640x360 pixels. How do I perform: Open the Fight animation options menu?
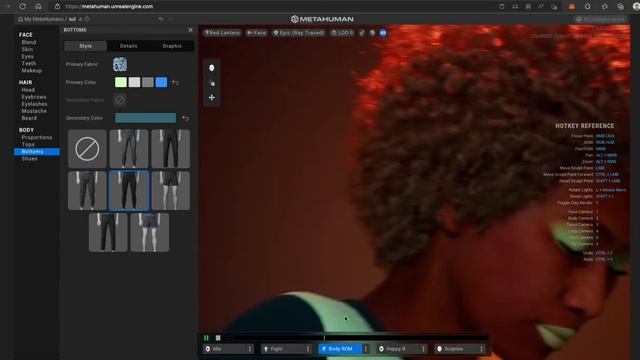[x=308, y=349]
